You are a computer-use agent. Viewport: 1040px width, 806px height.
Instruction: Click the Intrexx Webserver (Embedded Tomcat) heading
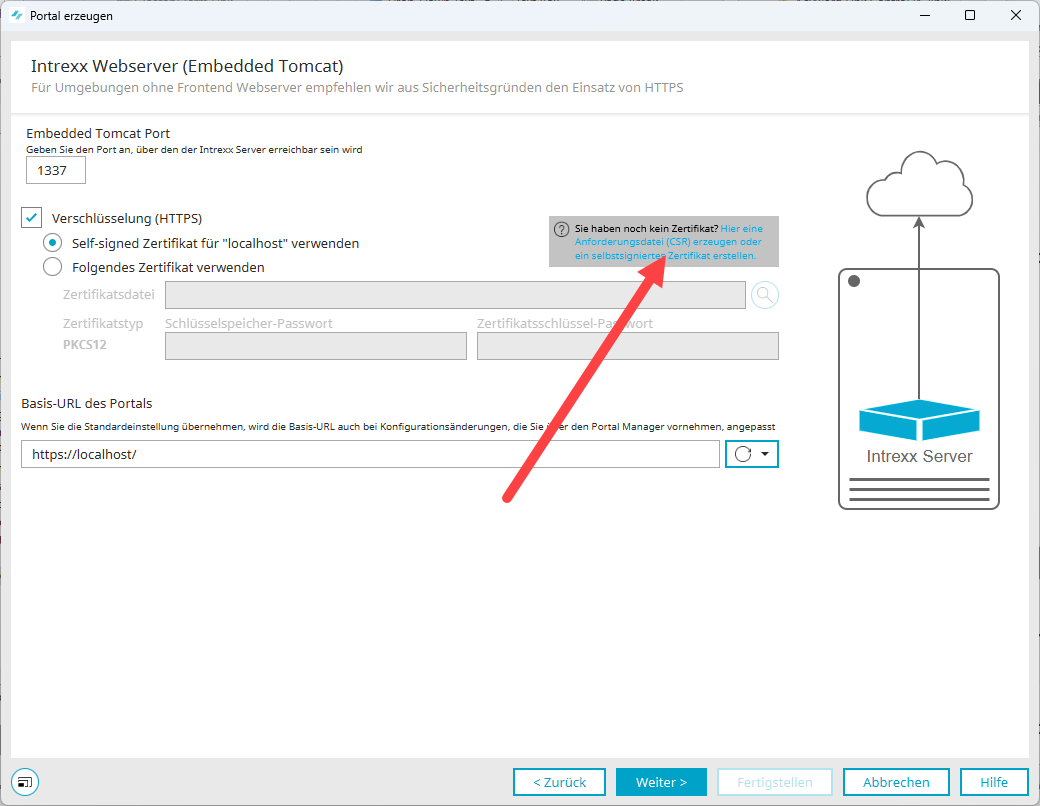pyautogui.click(x=187, y=66)
